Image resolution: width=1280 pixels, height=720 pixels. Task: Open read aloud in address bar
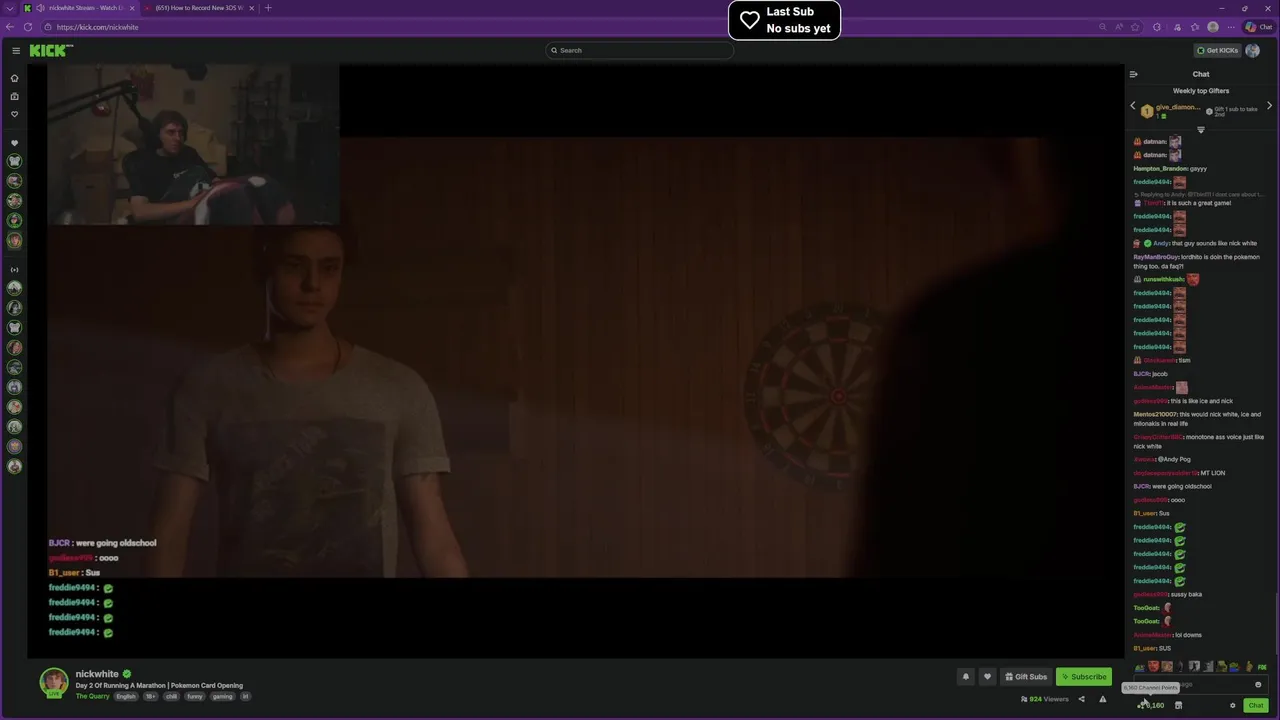1119,27
